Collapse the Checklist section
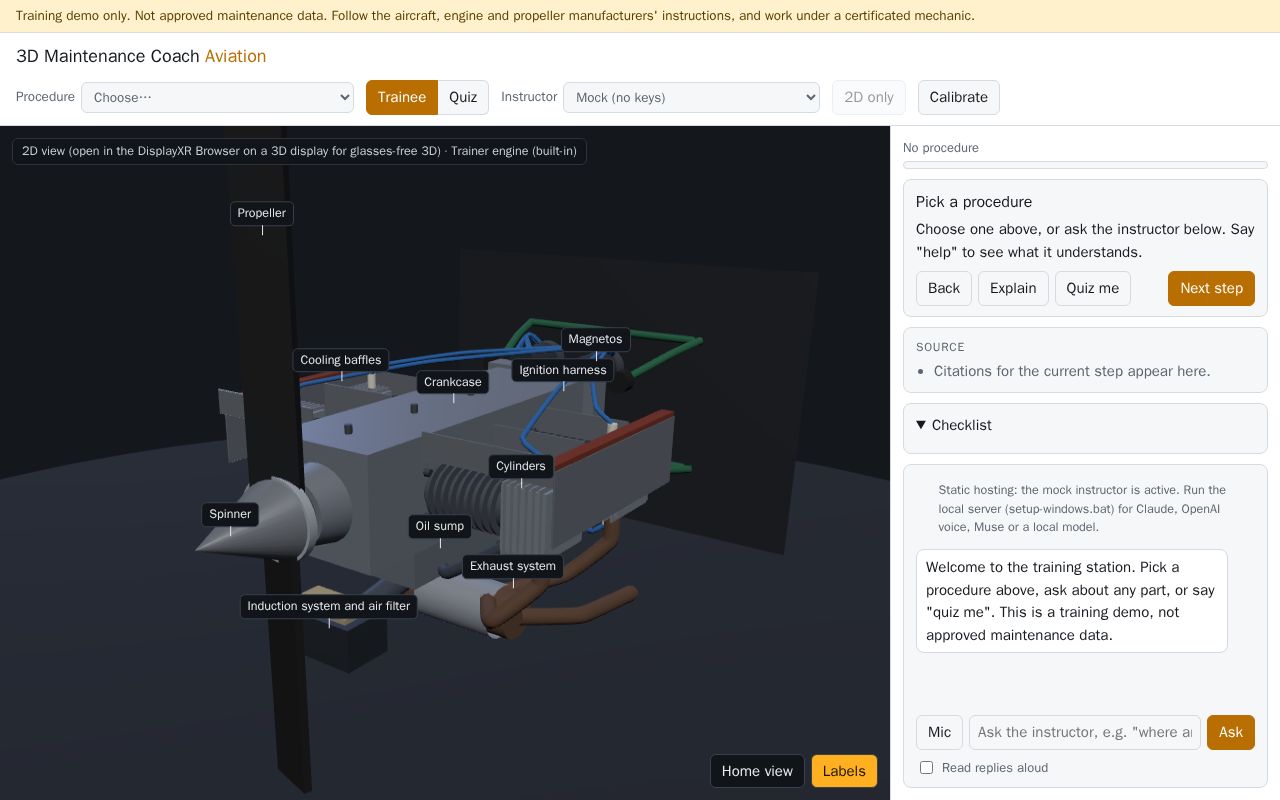 point(954,425)
